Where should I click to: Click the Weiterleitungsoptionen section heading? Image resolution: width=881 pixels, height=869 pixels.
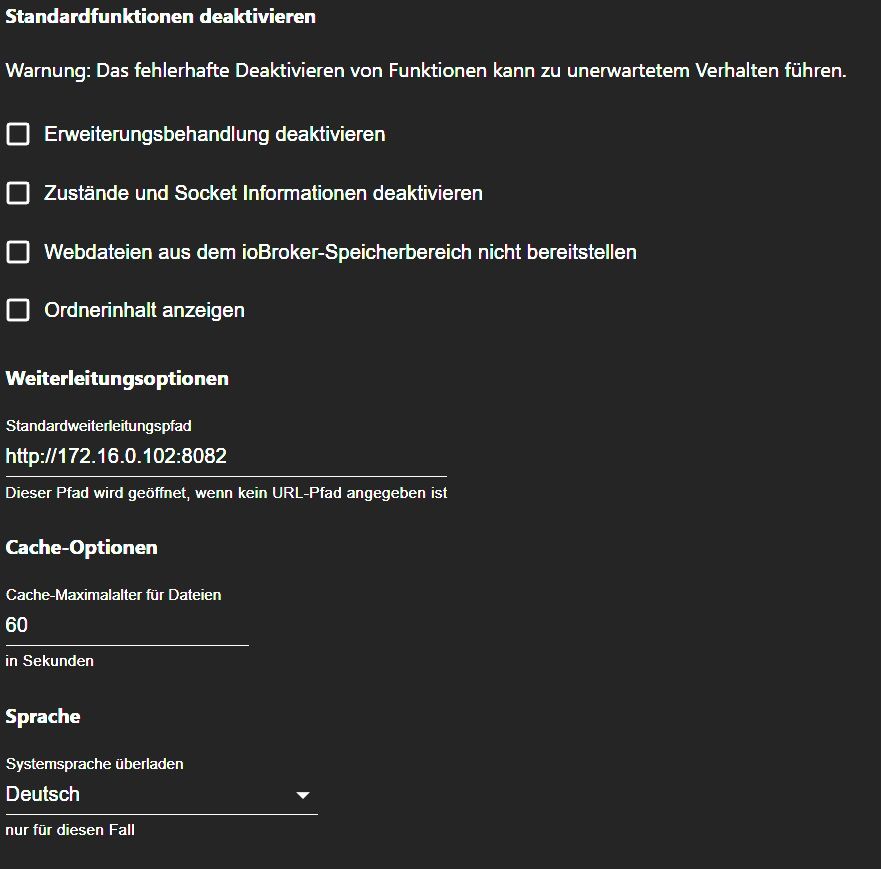tap(117, 379)
